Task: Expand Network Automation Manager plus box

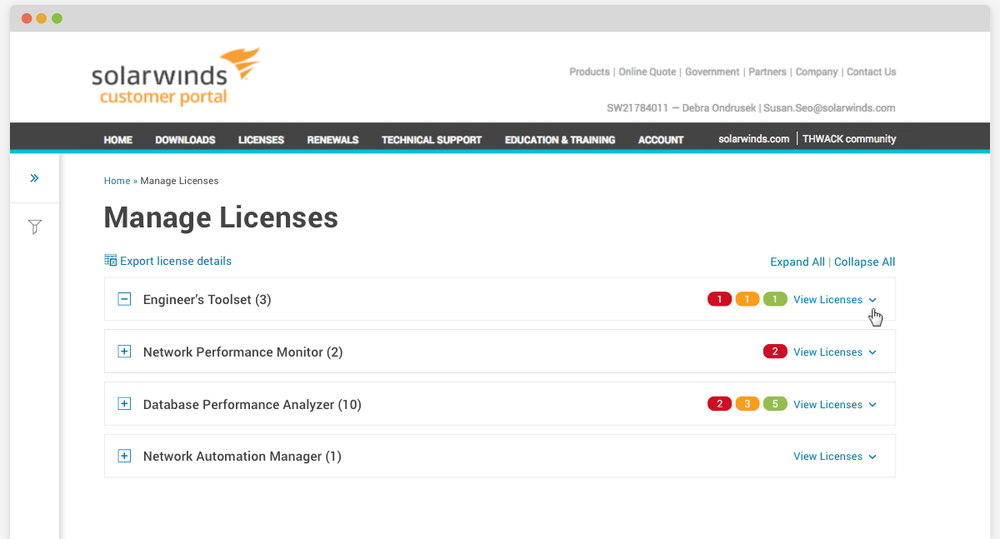Action: [124, 456]
